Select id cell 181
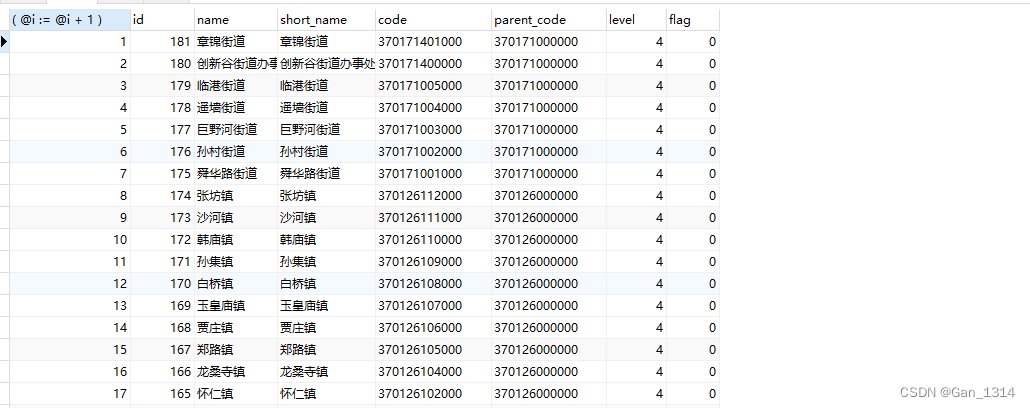 [x=162, y=42]
